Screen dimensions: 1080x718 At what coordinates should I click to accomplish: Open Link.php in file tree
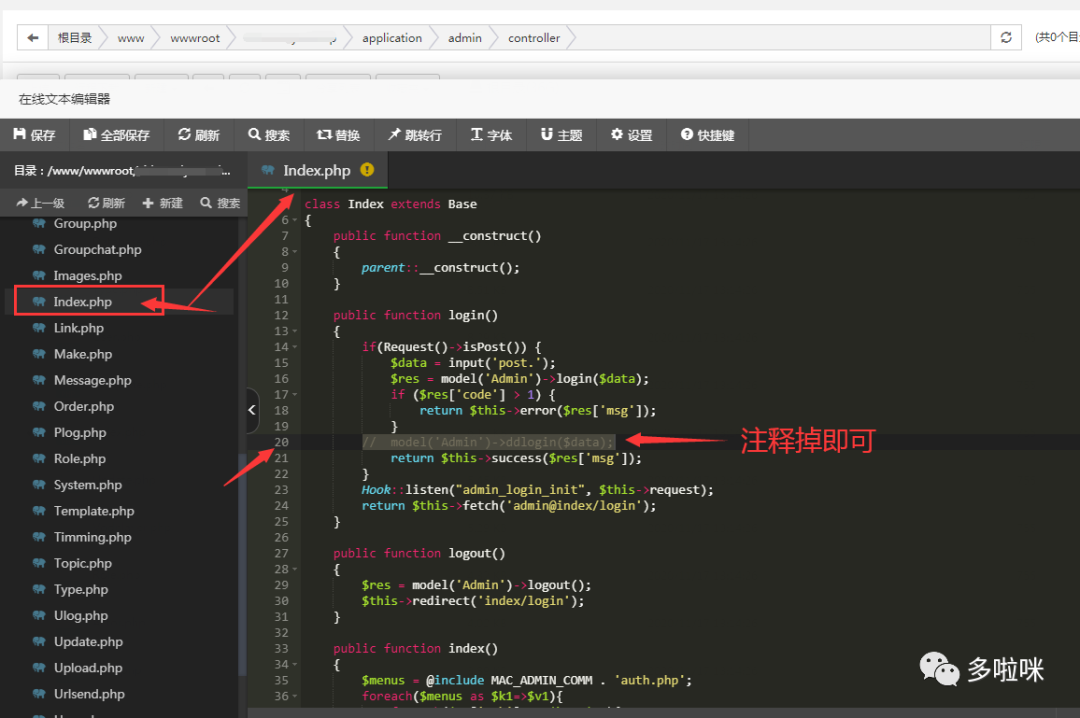tap(79, 328)
